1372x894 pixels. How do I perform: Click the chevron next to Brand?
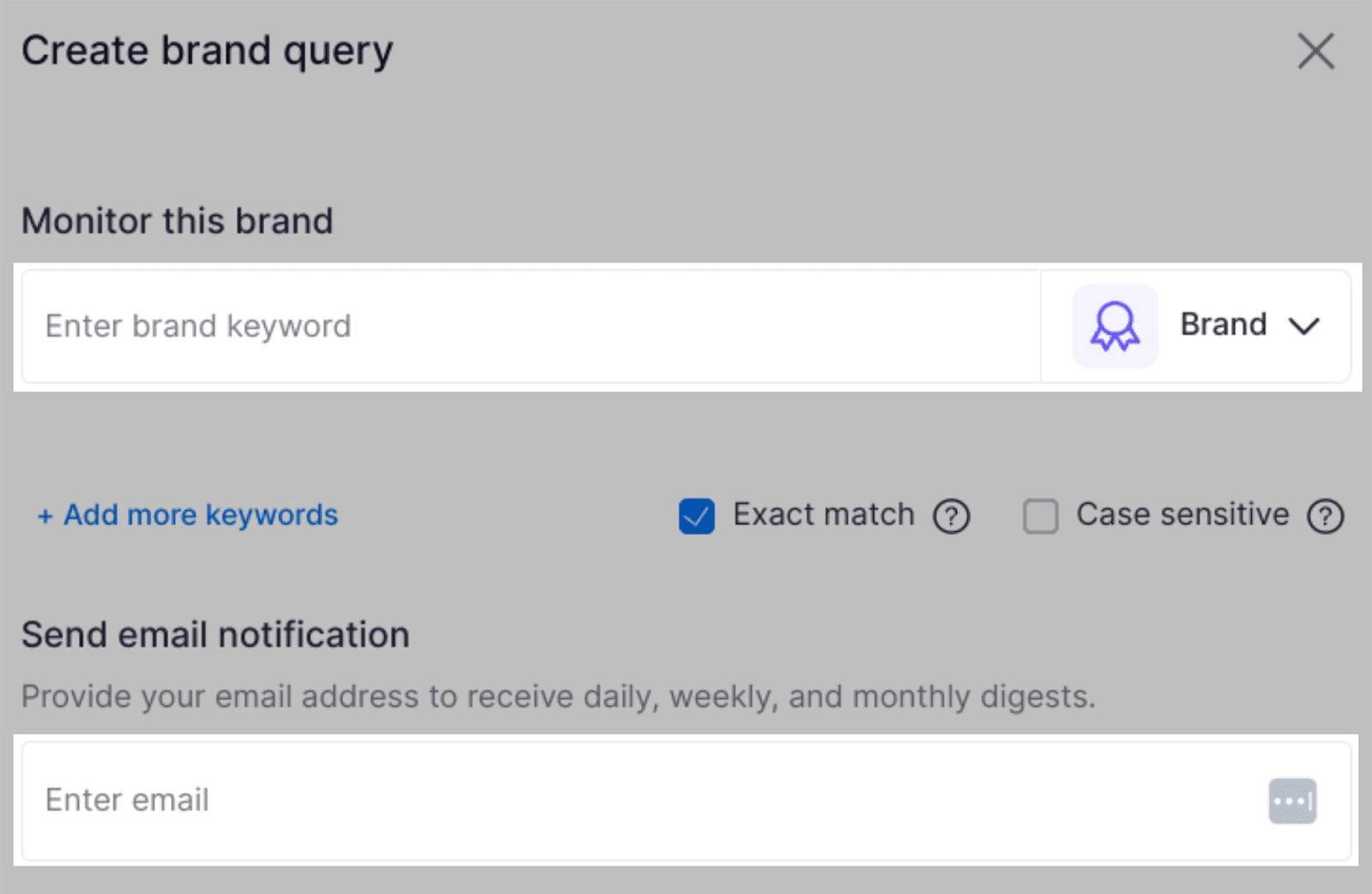pos(1304,325)
